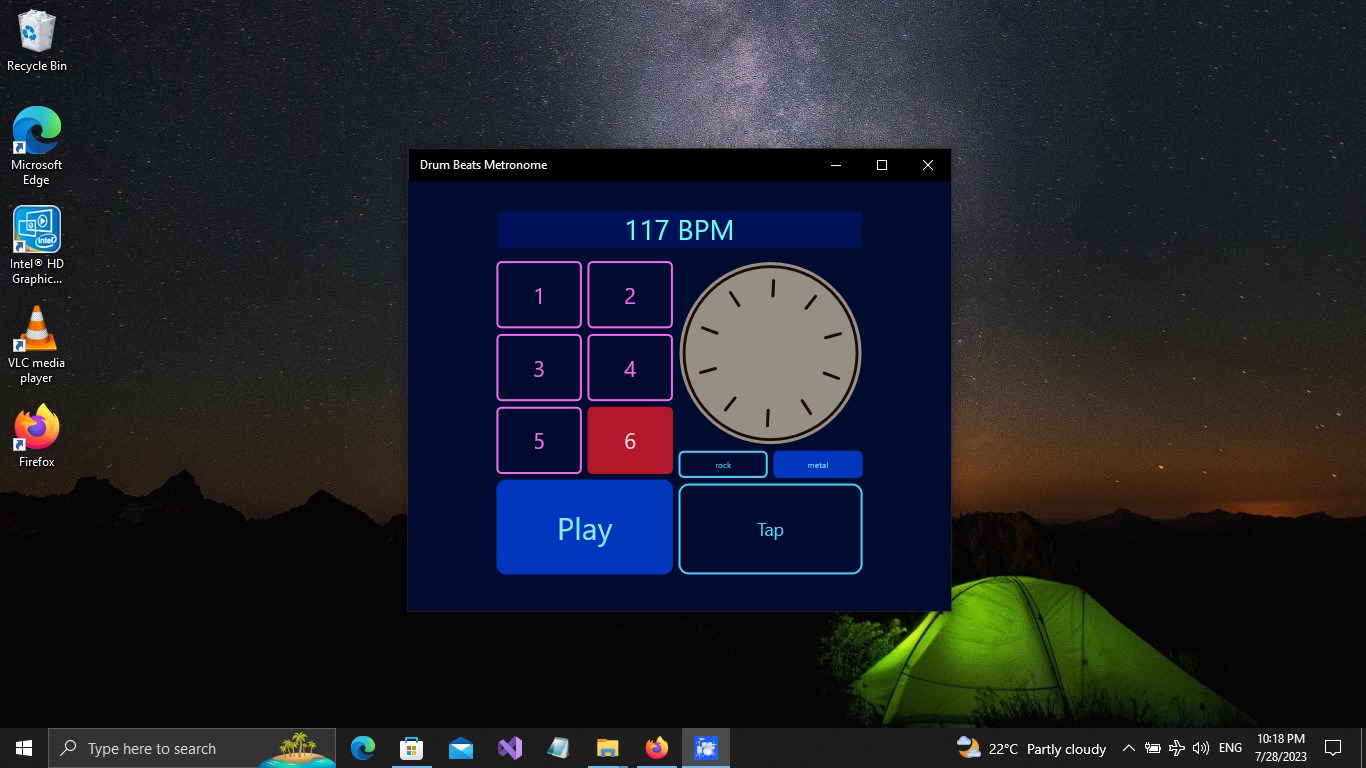Image resolution: width=1366 pixels, height=768 pixels.
Task: Disable the metal drum style
Action: pos(817,464)
